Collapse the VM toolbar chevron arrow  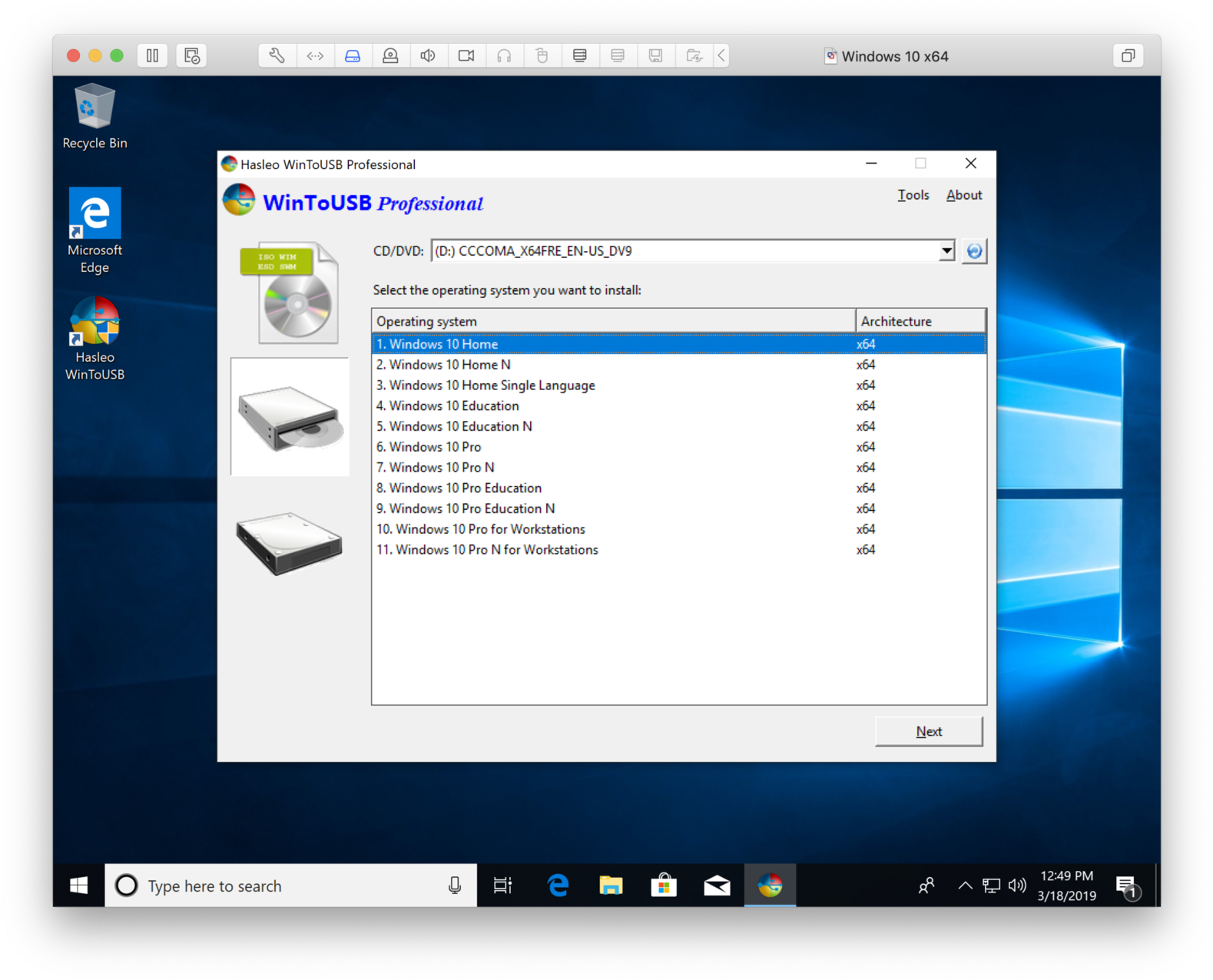click(x=721, y=56)
